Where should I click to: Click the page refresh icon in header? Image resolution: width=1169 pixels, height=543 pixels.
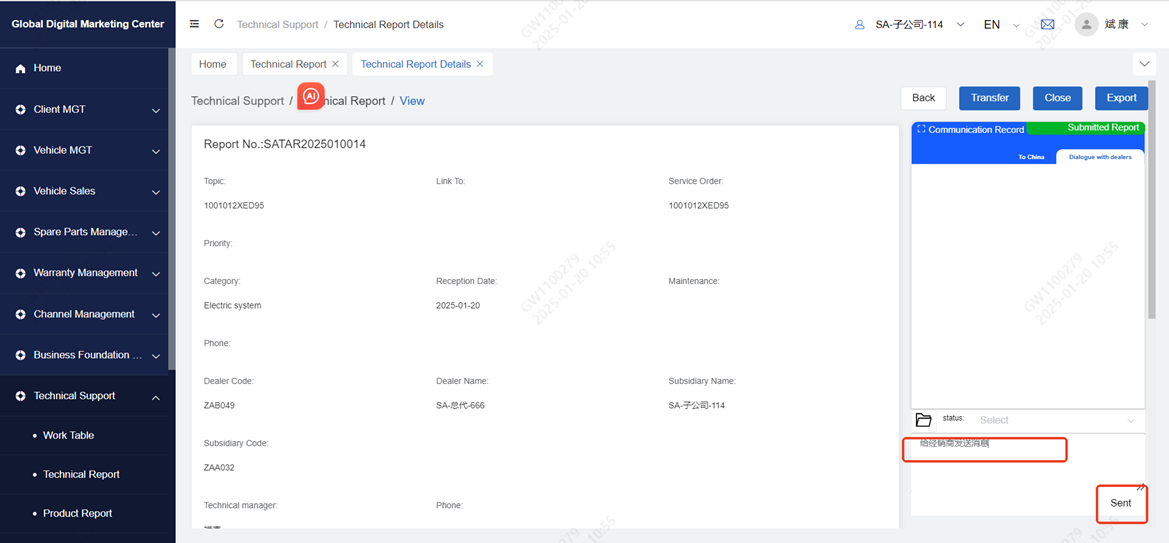tap(219, 24)
